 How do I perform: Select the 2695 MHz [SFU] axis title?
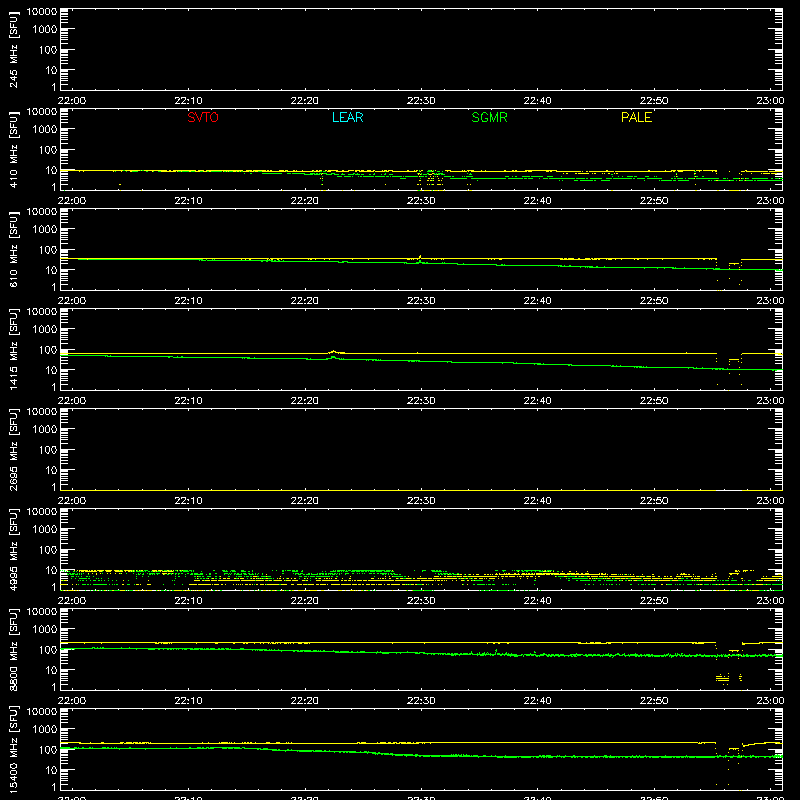tap(14, 449)
